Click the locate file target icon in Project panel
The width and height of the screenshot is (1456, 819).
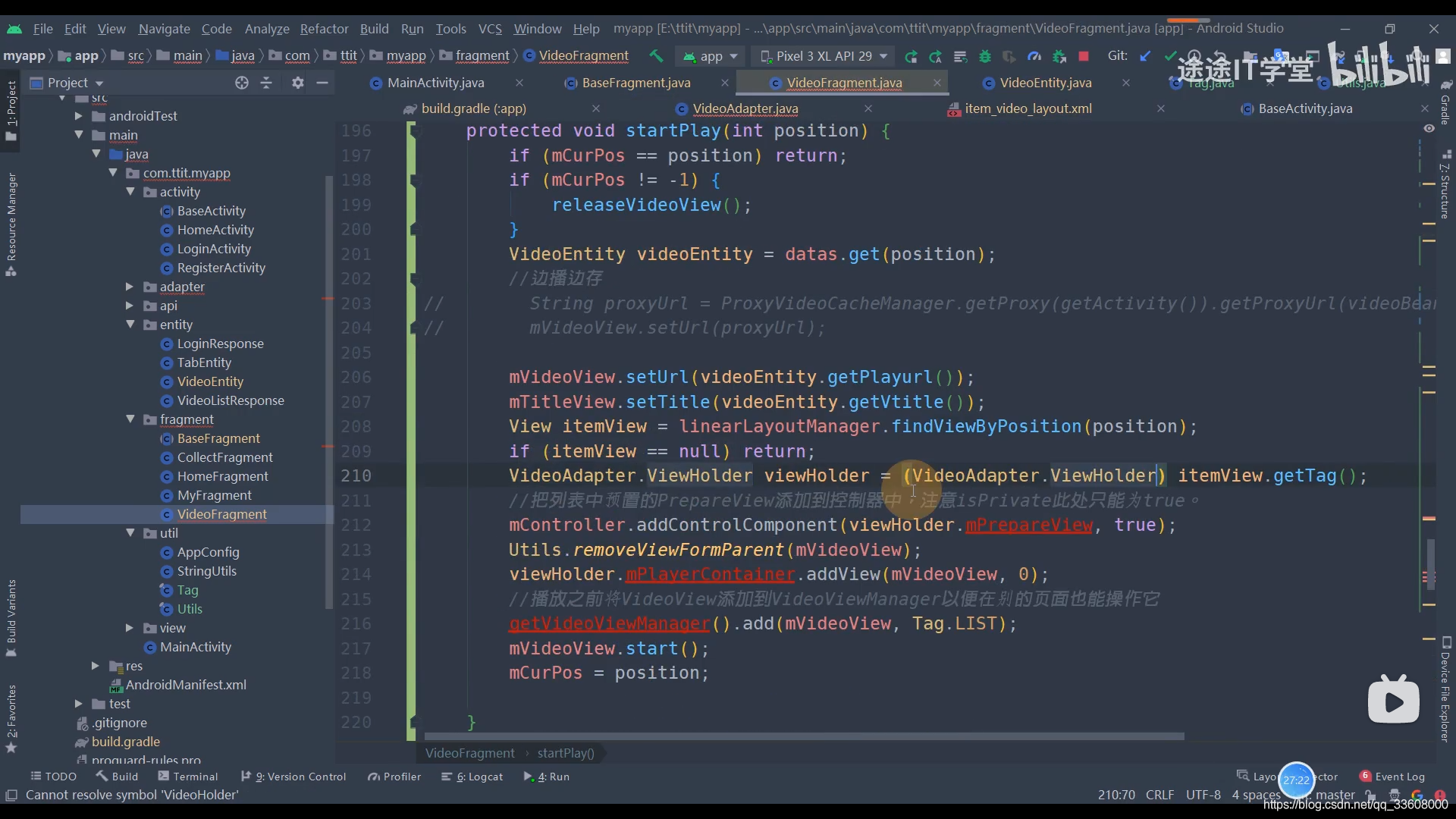(241, 83)
